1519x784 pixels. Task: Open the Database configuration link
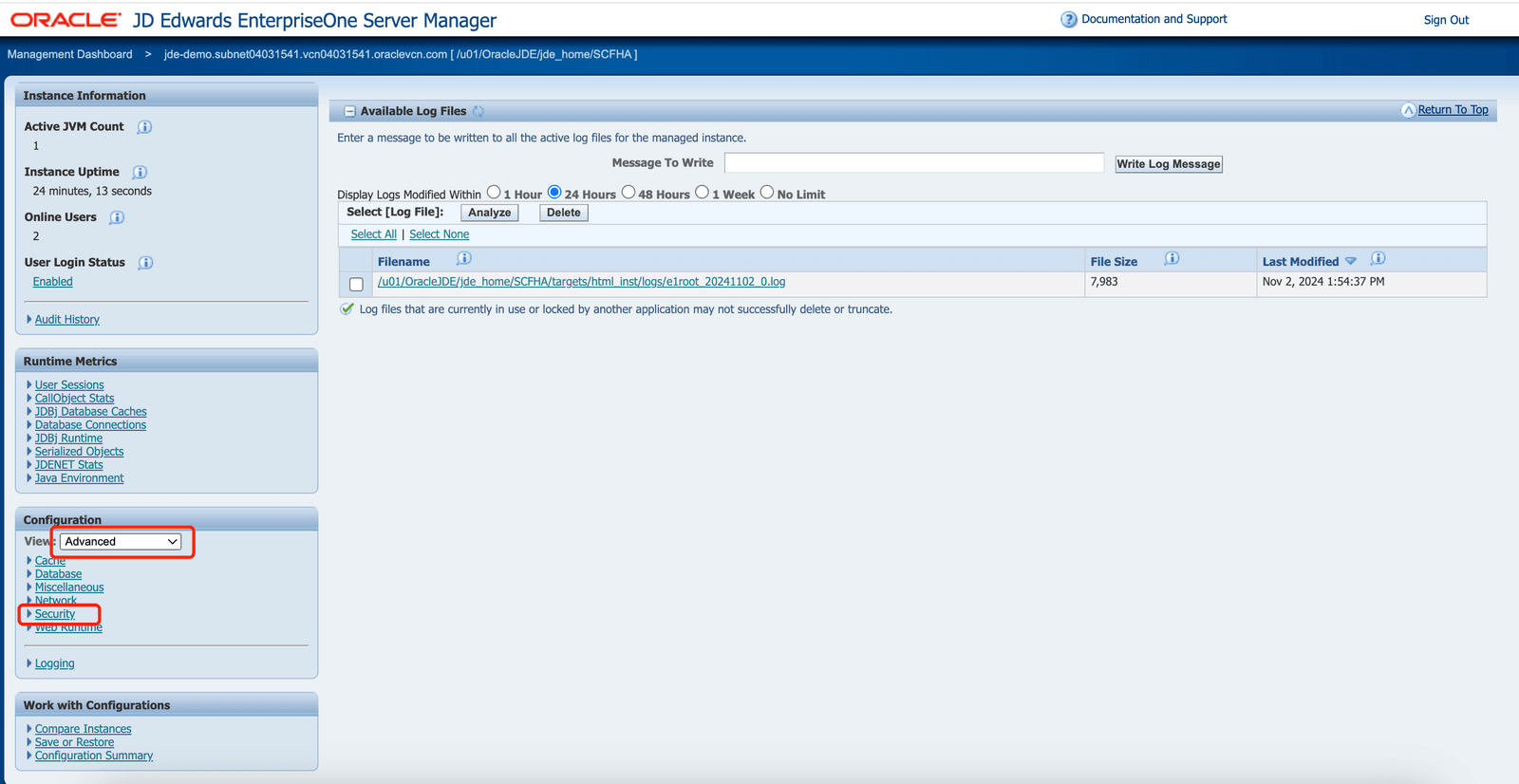tap(58, 574)
